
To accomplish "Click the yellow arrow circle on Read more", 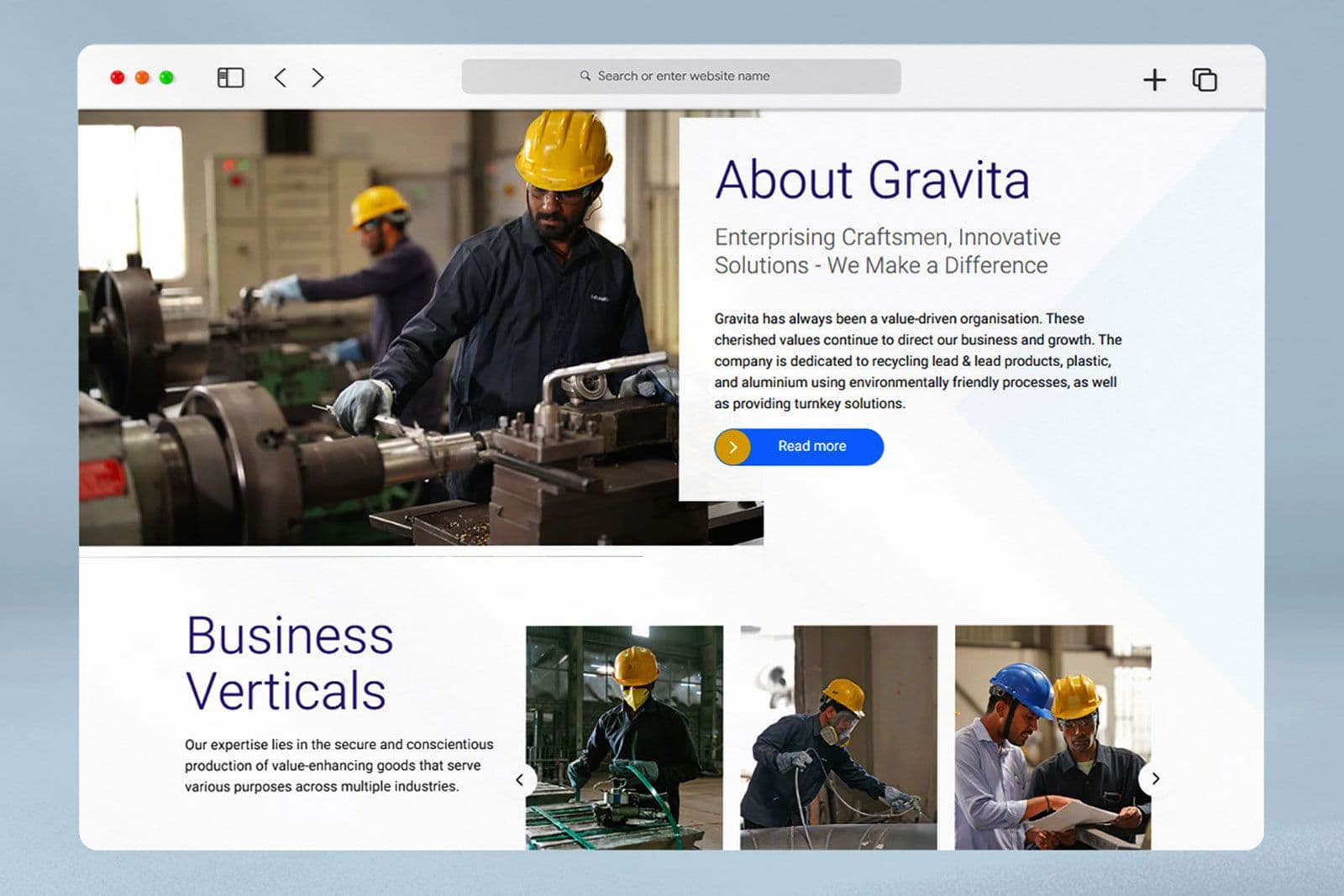I will click(x=732, y=447).
